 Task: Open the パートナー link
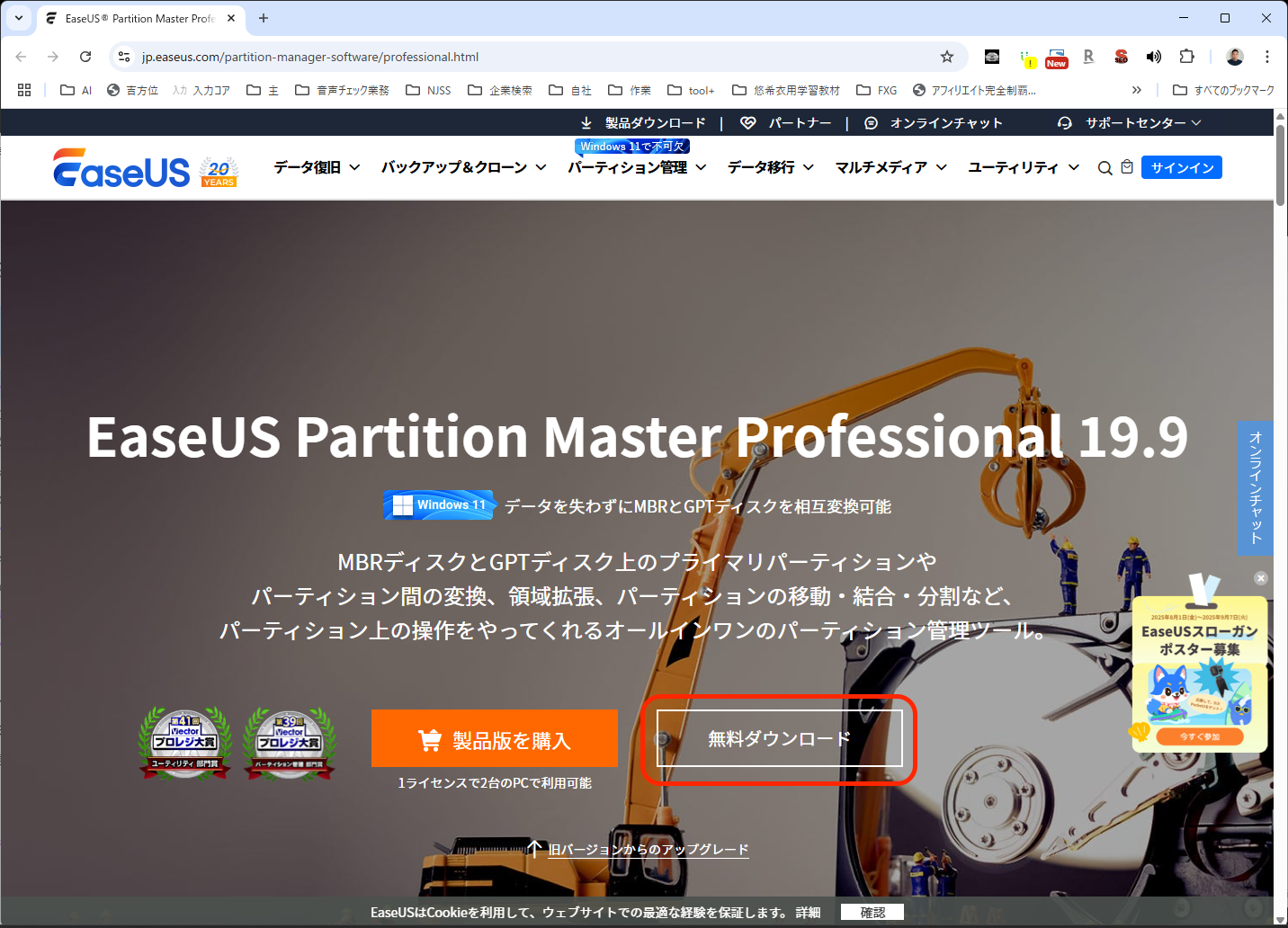[x=786, y=123]
